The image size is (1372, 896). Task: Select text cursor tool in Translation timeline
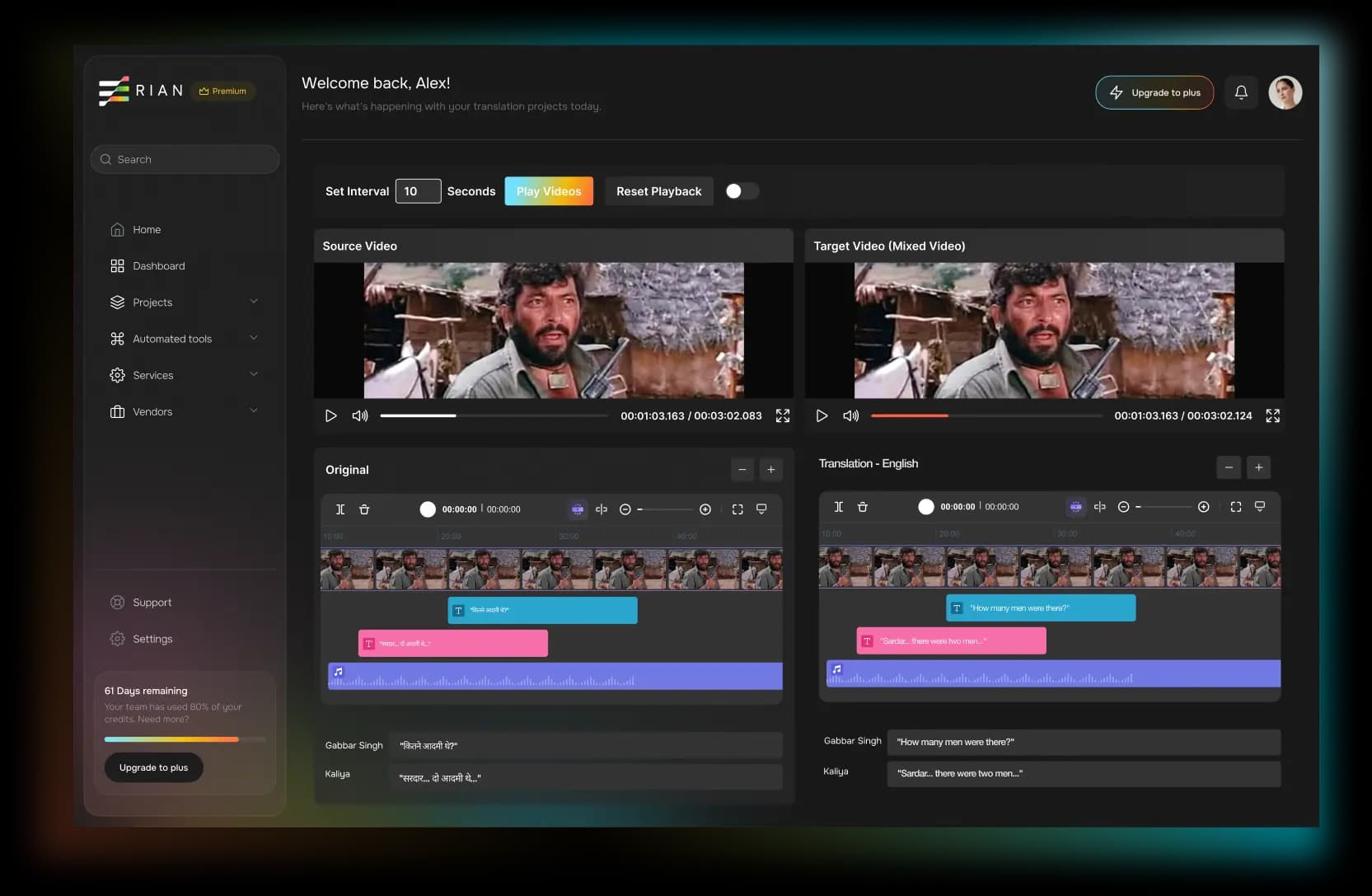[x=839, y=507]
